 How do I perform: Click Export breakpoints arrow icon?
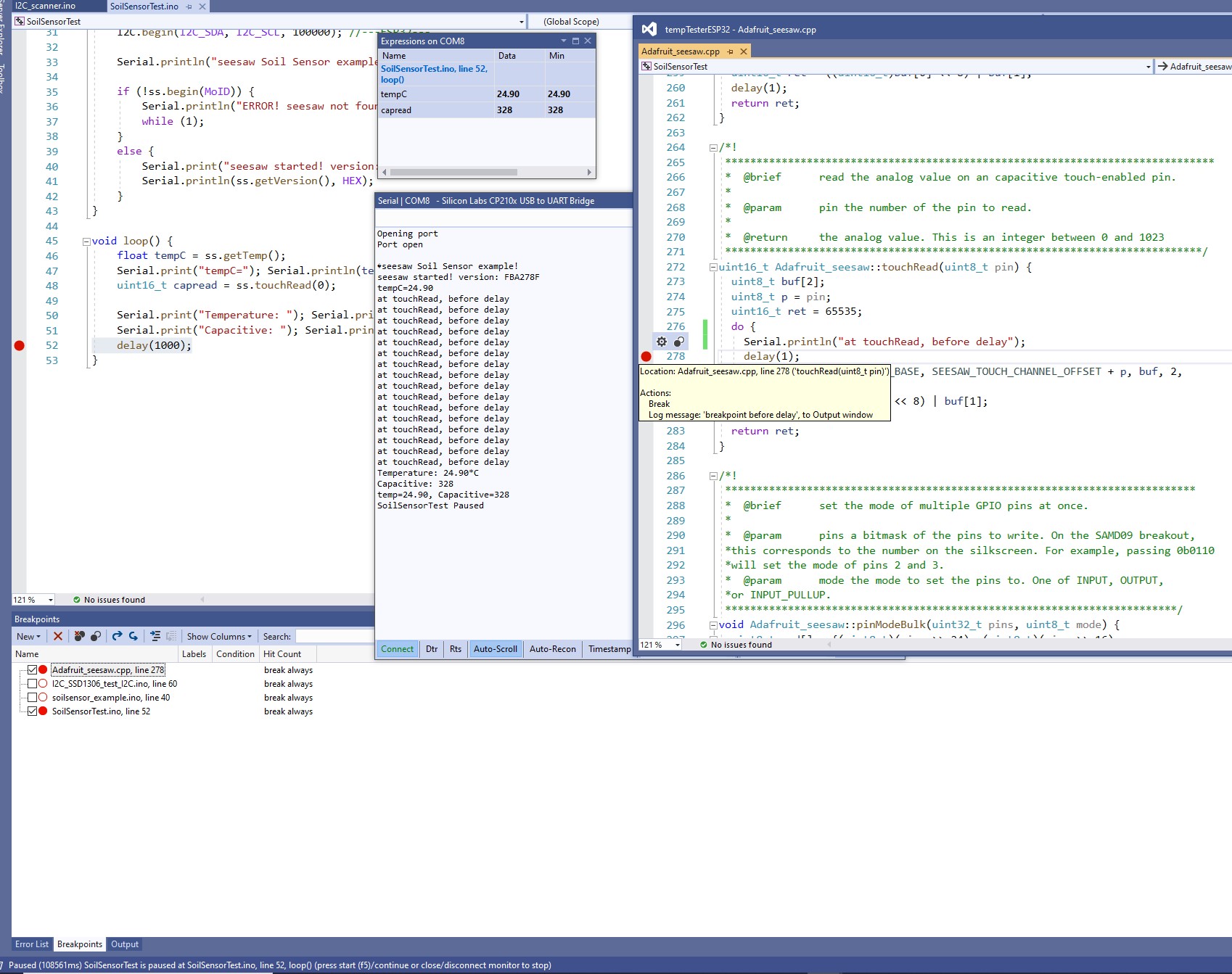coord(117,636)
